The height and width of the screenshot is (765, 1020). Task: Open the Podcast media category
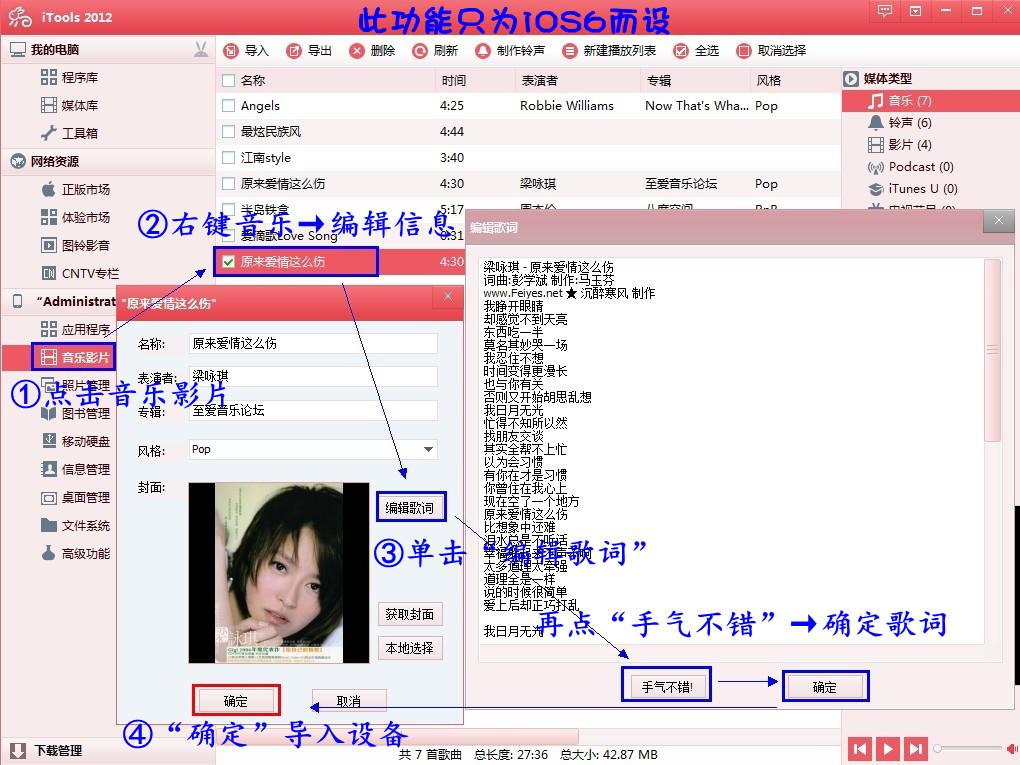click(x=910, y=167)
